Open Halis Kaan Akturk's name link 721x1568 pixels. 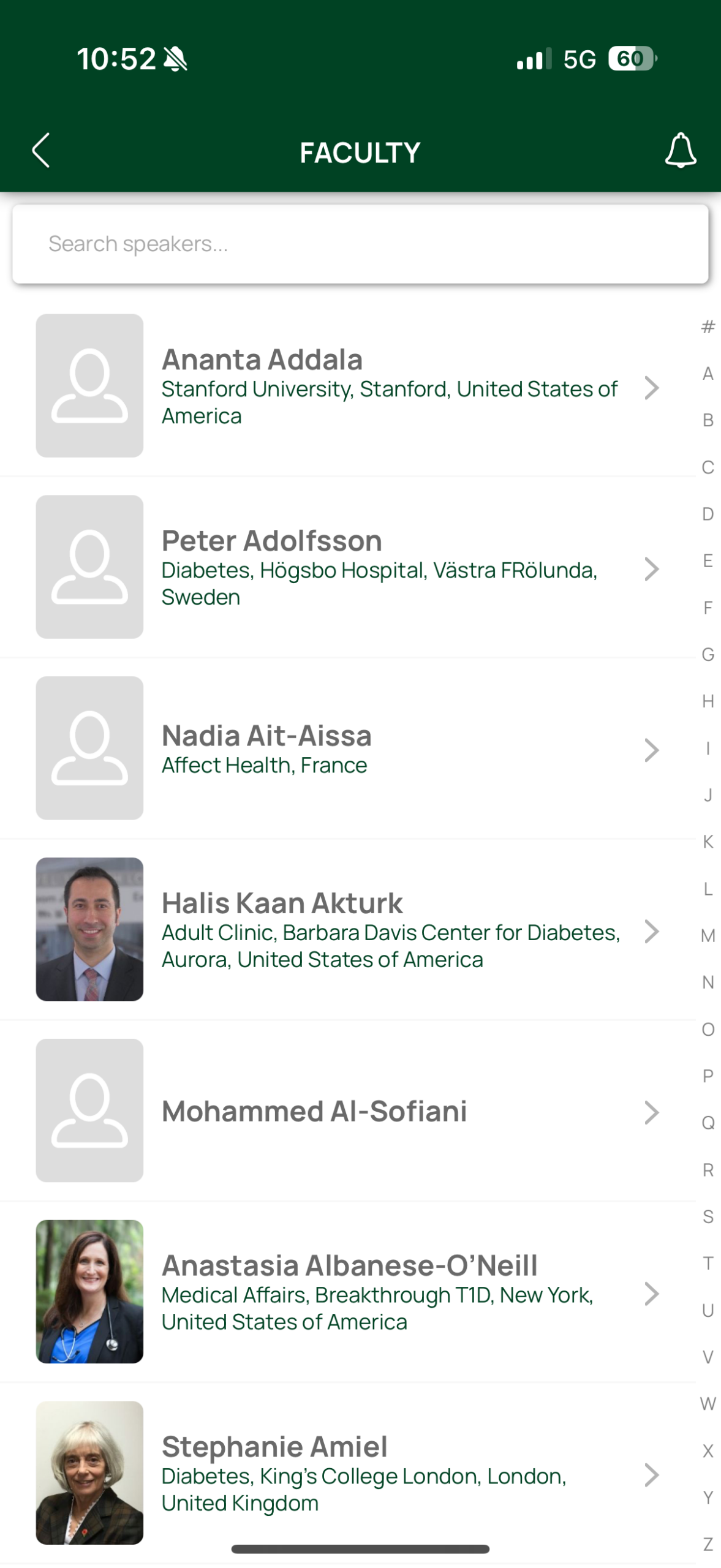tap(282, 903)
